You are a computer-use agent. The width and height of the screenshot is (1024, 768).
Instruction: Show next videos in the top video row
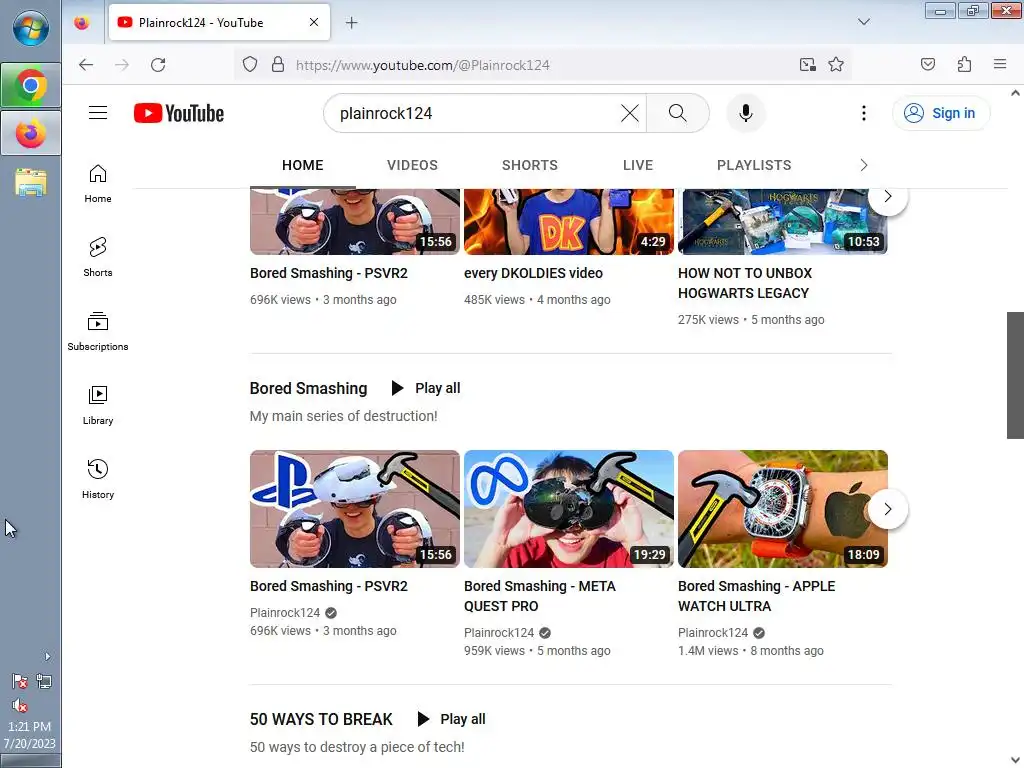click(x=888, y=198)
